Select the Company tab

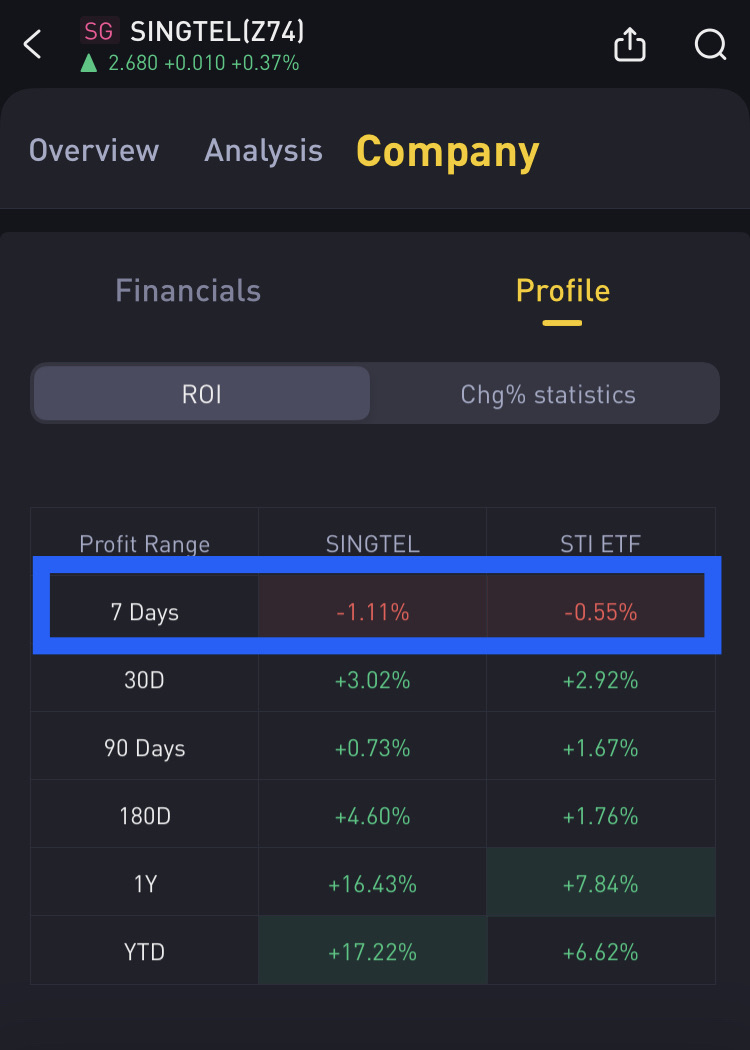coord(447,151)
